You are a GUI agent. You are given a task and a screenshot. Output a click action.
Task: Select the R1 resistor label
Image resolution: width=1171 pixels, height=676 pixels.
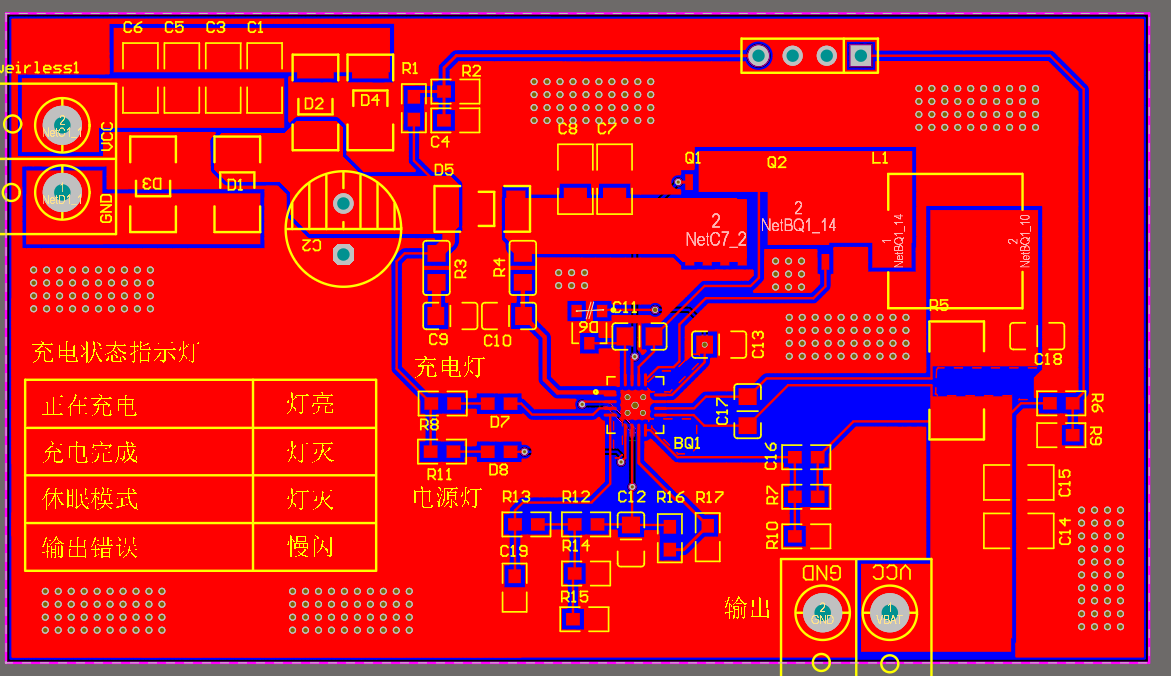[x=410, y=69]
